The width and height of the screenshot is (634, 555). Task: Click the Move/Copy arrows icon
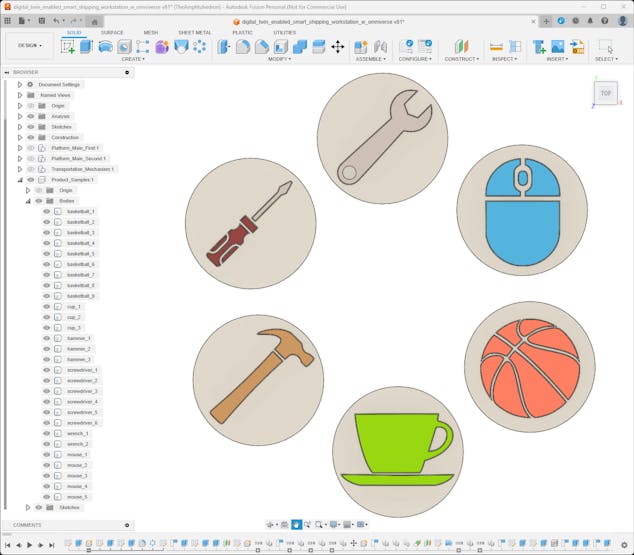[337, 46]
